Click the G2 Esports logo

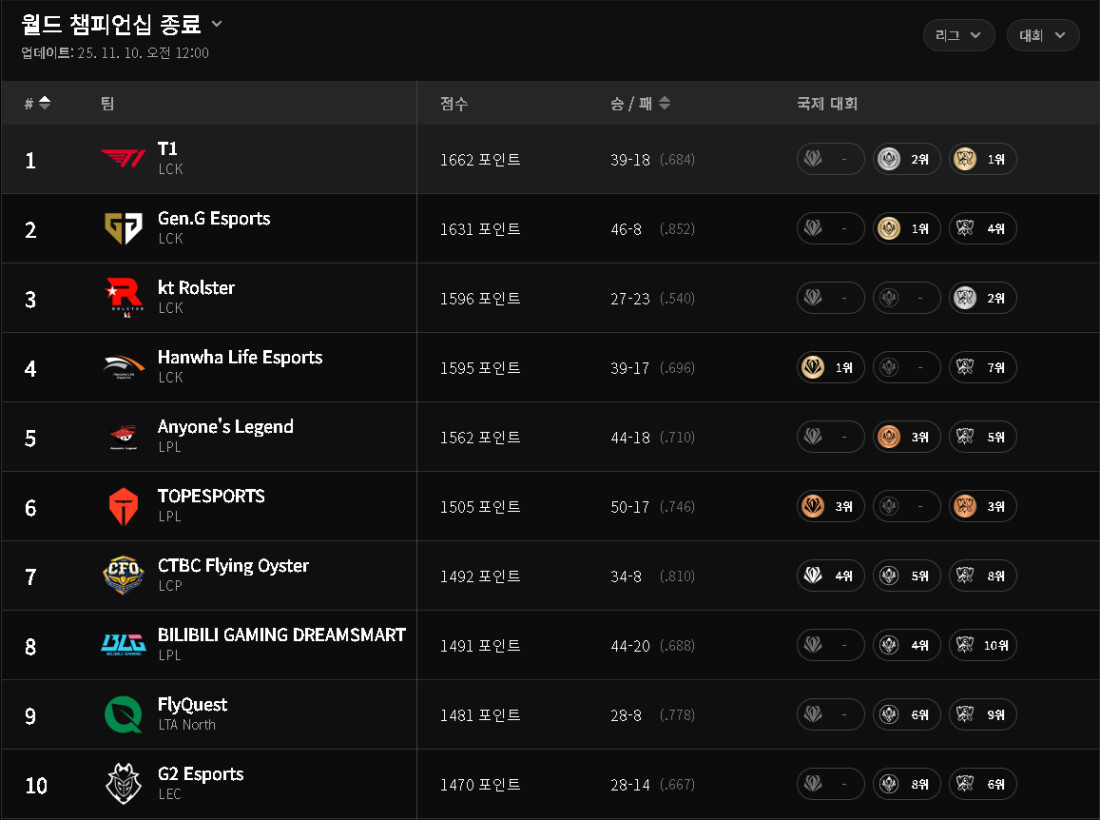(x=123, y=784)
